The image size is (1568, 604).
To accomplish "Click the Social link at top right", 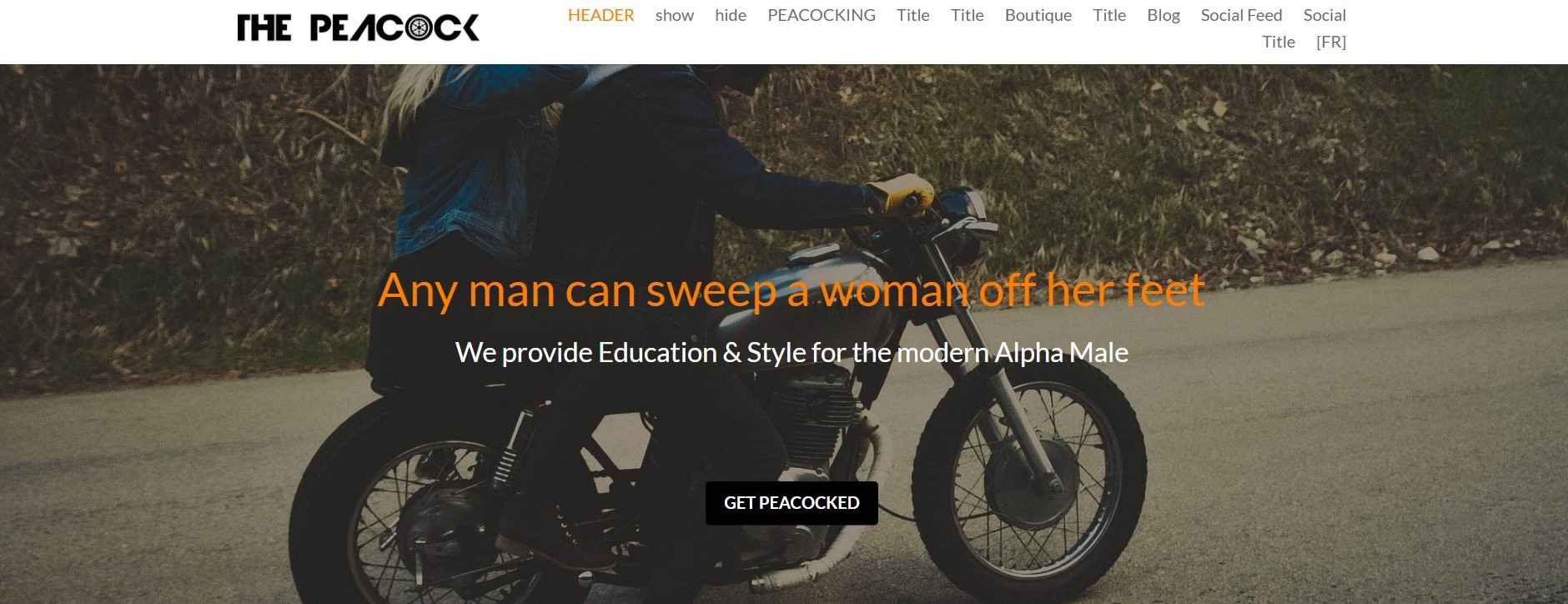I will coord(1324,15).
